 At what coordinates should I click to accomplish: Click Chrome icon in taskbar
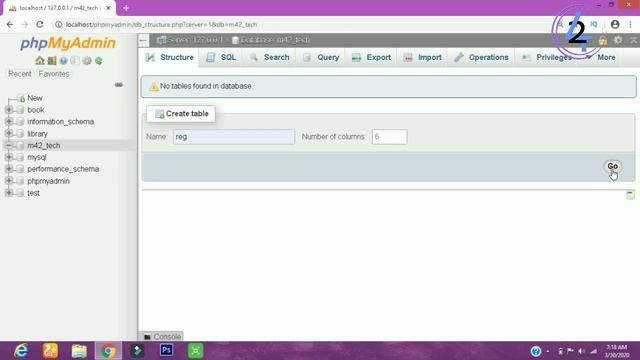109,351
